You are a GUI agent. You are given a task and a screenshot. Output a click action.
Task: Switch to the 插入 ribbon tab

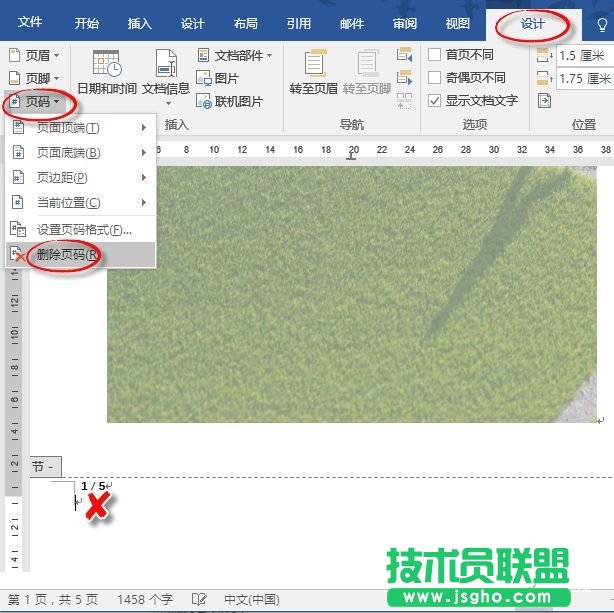(x=140, y=23)
